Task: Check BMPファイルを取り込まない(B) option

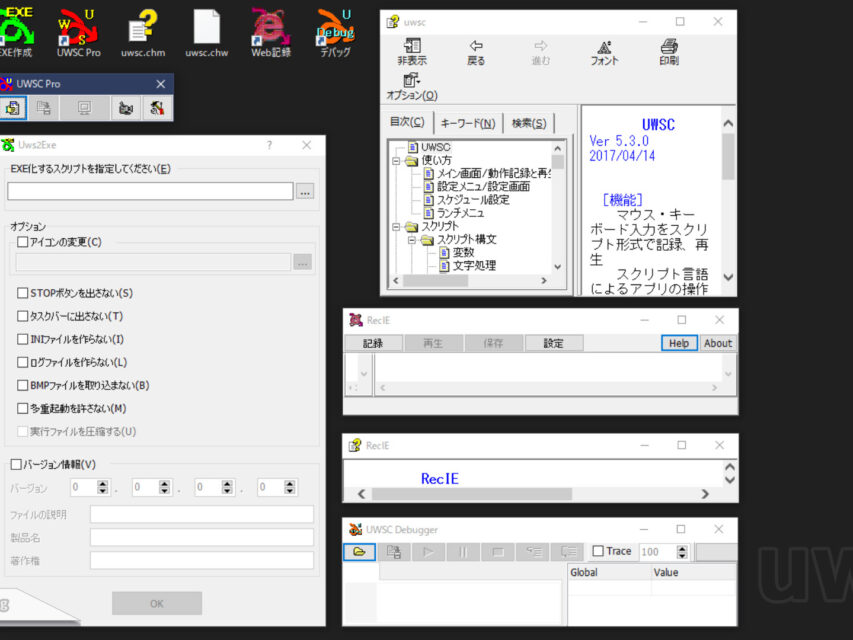Action: [22, 385]
